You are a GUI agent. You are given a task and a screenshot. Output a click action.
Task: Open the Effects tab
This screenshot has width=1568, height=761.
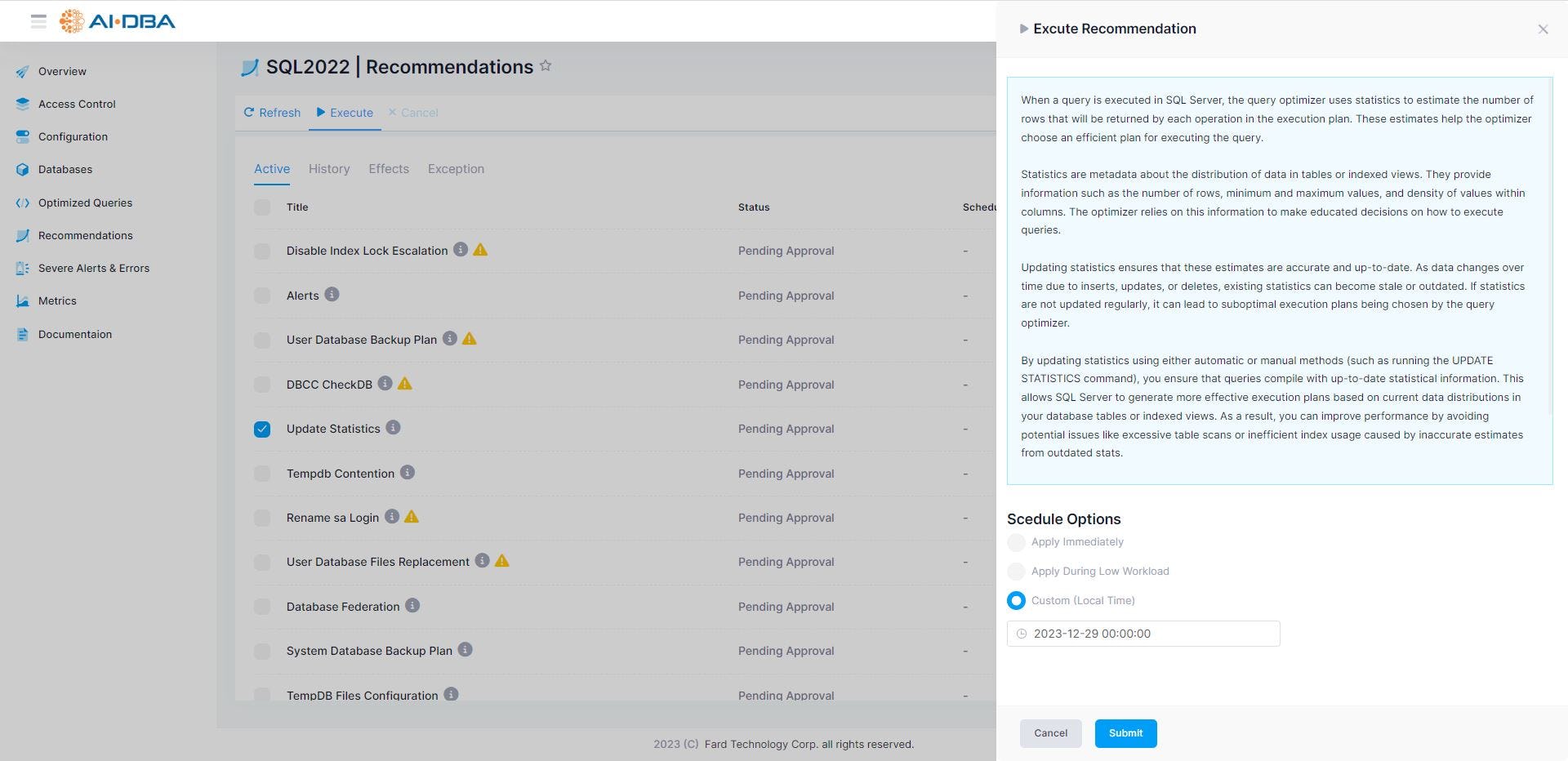click(x=389, y=169)
